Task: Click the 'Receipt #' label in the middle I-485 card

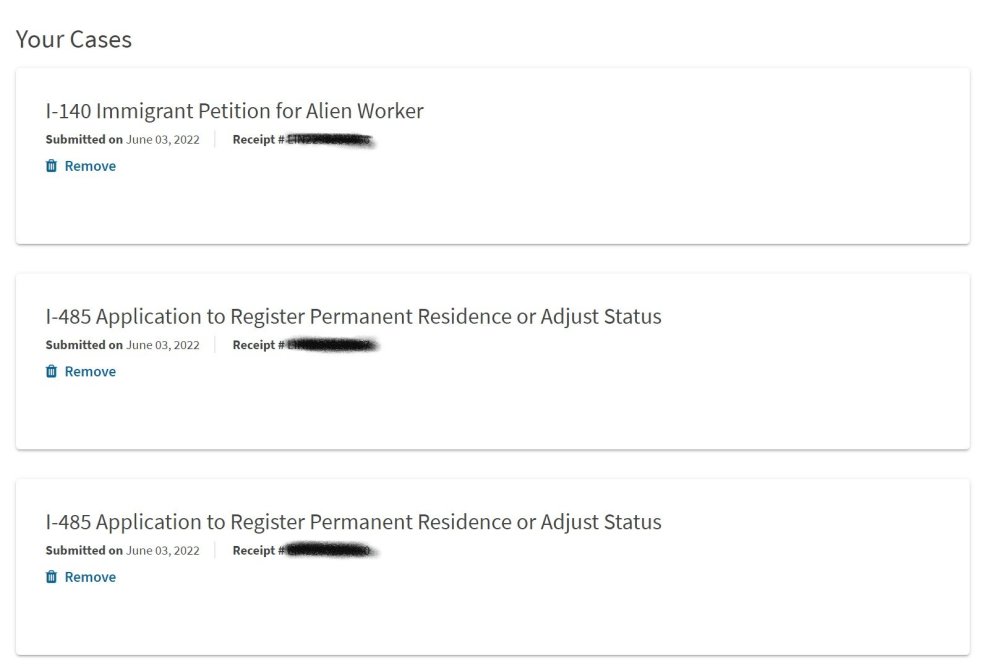Action: [x=258, y=345]
